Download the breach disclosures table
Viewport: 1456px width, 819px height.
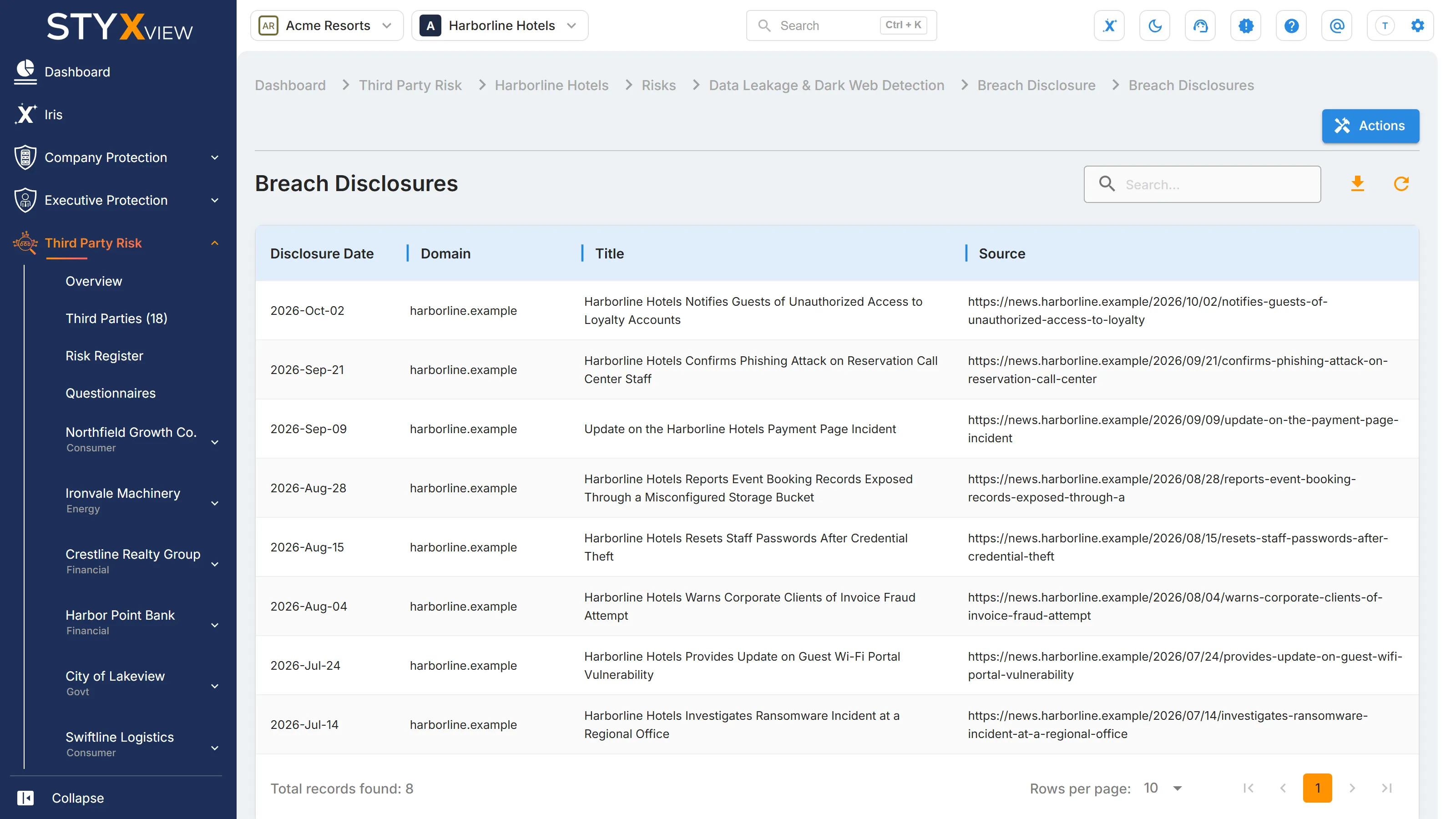(1357, 184)
